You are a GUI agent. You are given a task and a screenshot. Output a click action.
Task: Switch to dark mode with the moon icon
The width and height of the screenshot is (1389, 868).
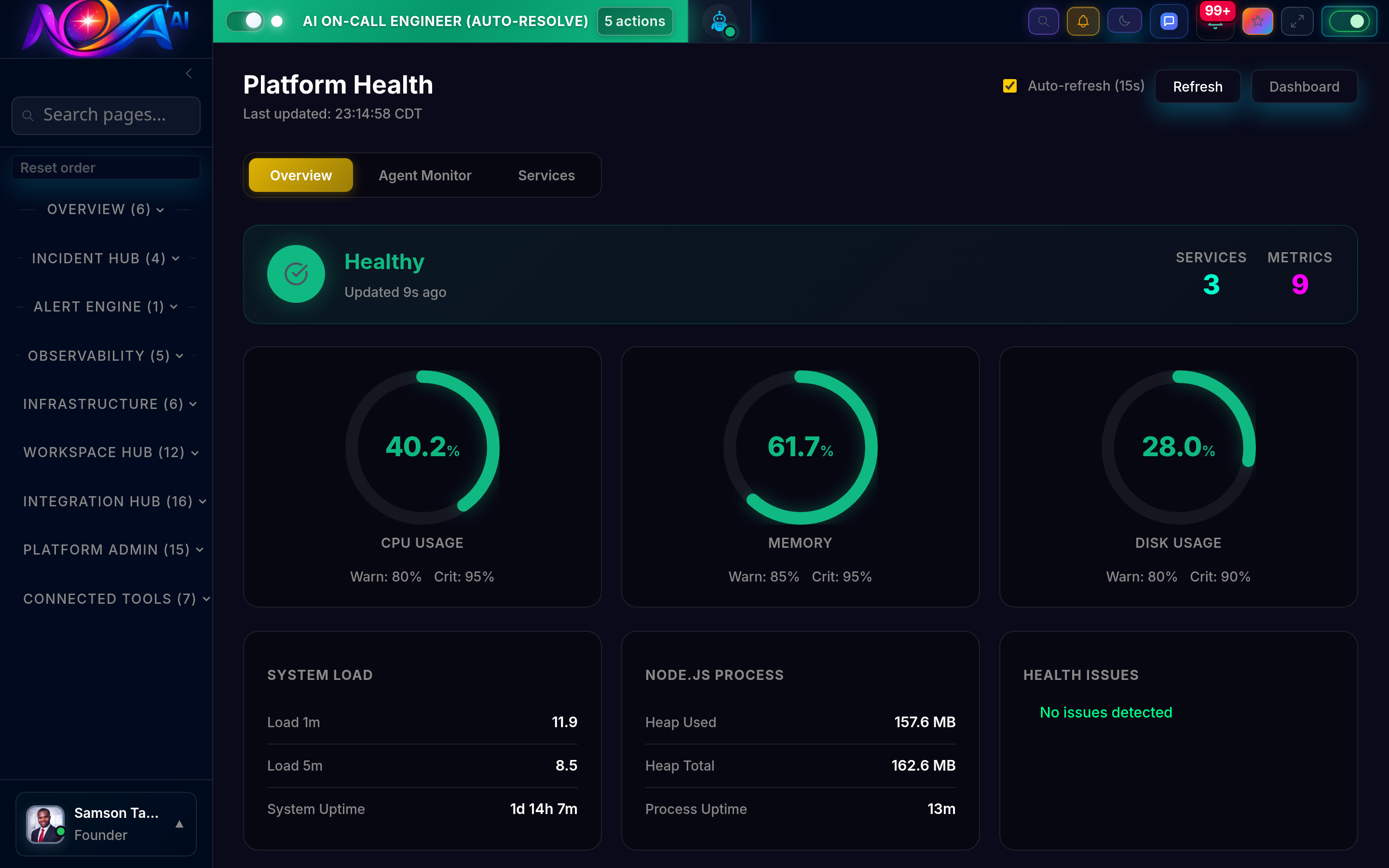[1124, 21]
